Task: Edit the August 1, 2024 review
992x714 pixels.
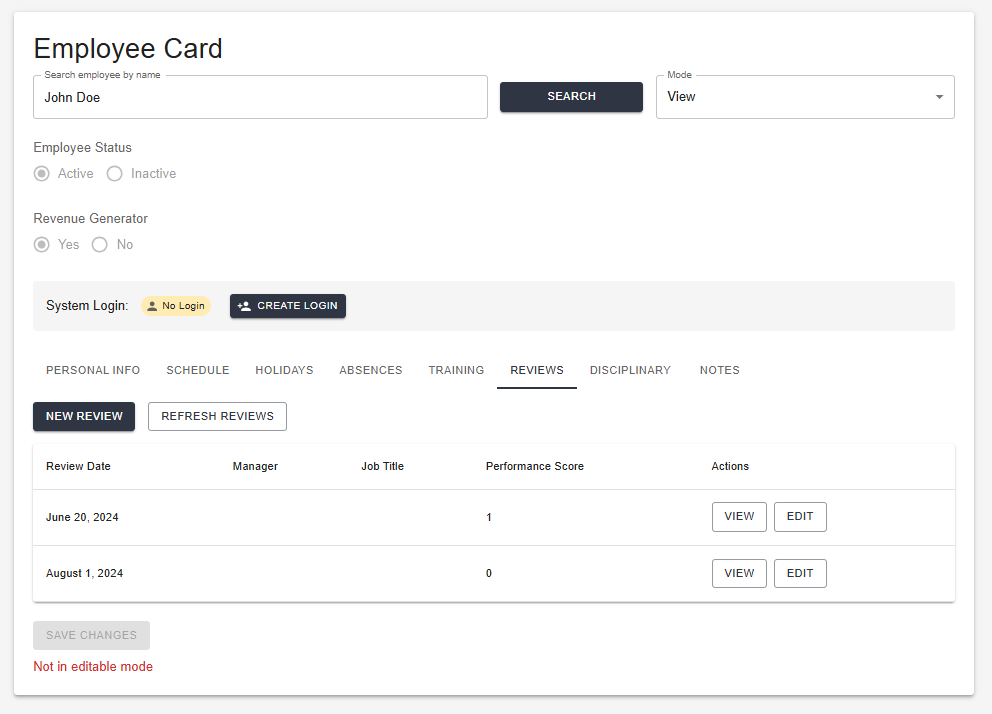Action: 800,574
